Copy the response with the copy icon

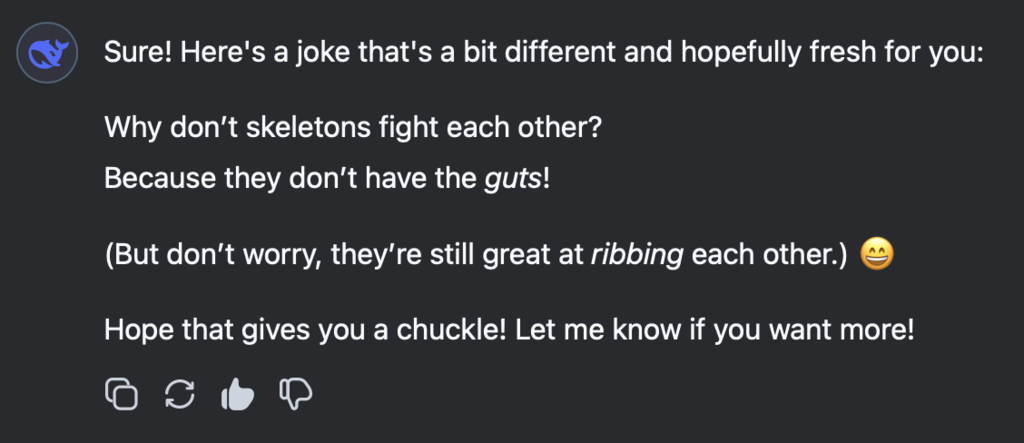tap(121, 394)
